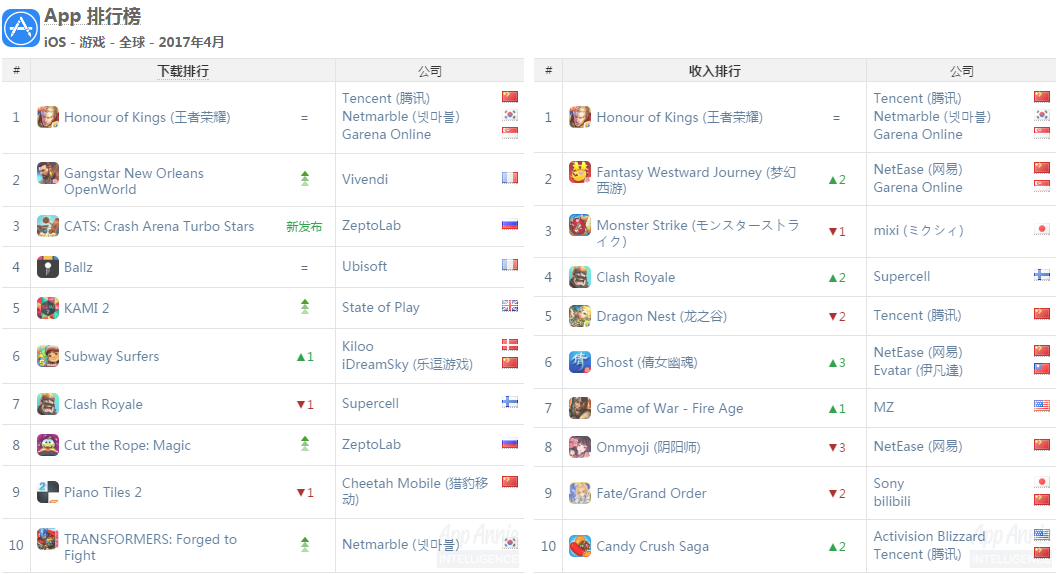Open the Subway Surfers link
This screenshot has width=1060, height=574.
(112, 356)
